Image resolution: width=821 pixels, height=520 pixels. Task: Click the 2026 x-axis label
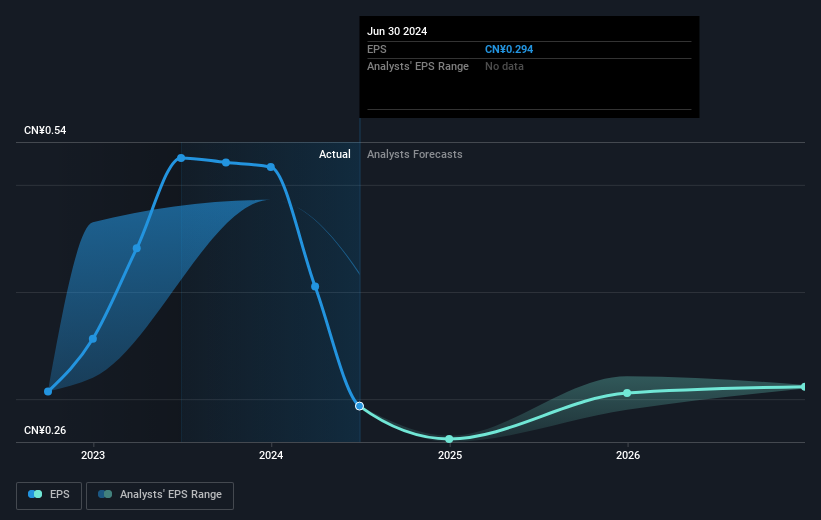[x=628, y=456]
